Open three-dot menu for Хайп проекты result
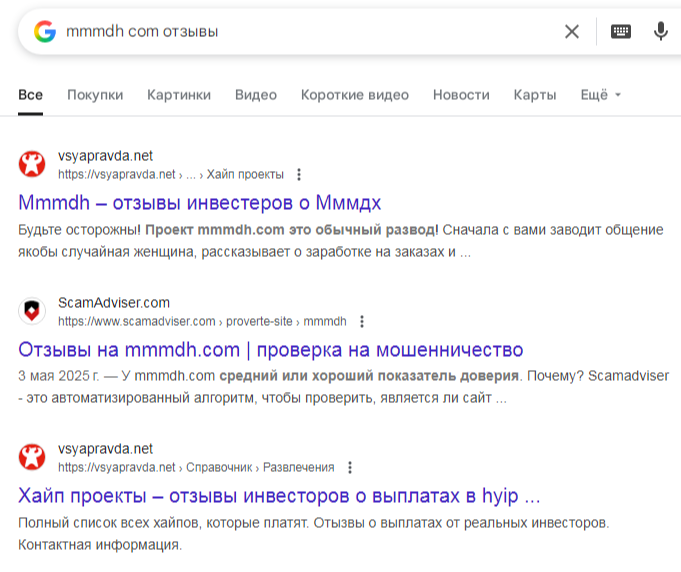This screenshot has width=681, height=572. click(350, 467)
